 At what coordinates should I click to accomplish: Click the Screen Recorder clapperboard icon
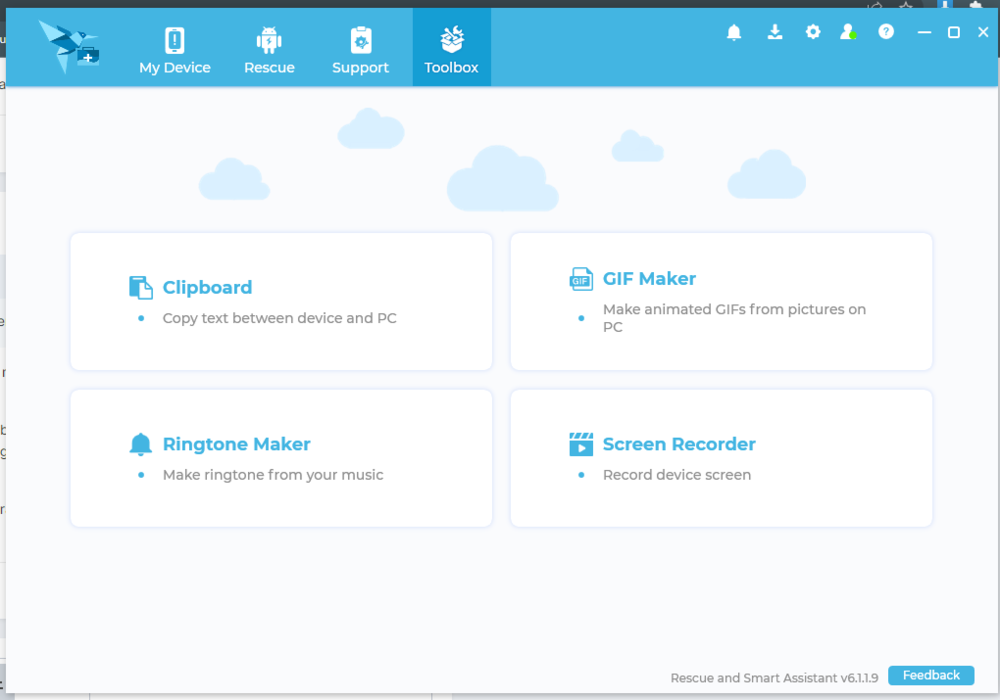(x=581, y=445)
